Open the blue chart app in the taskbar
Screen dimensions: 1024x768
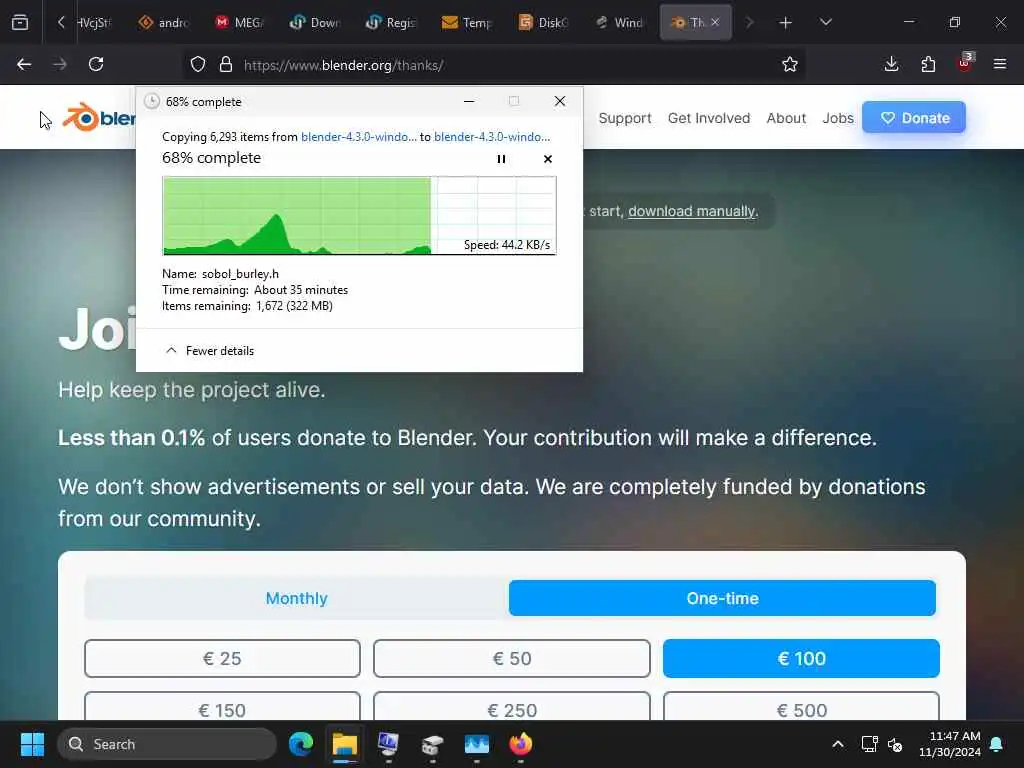[476, 744]
